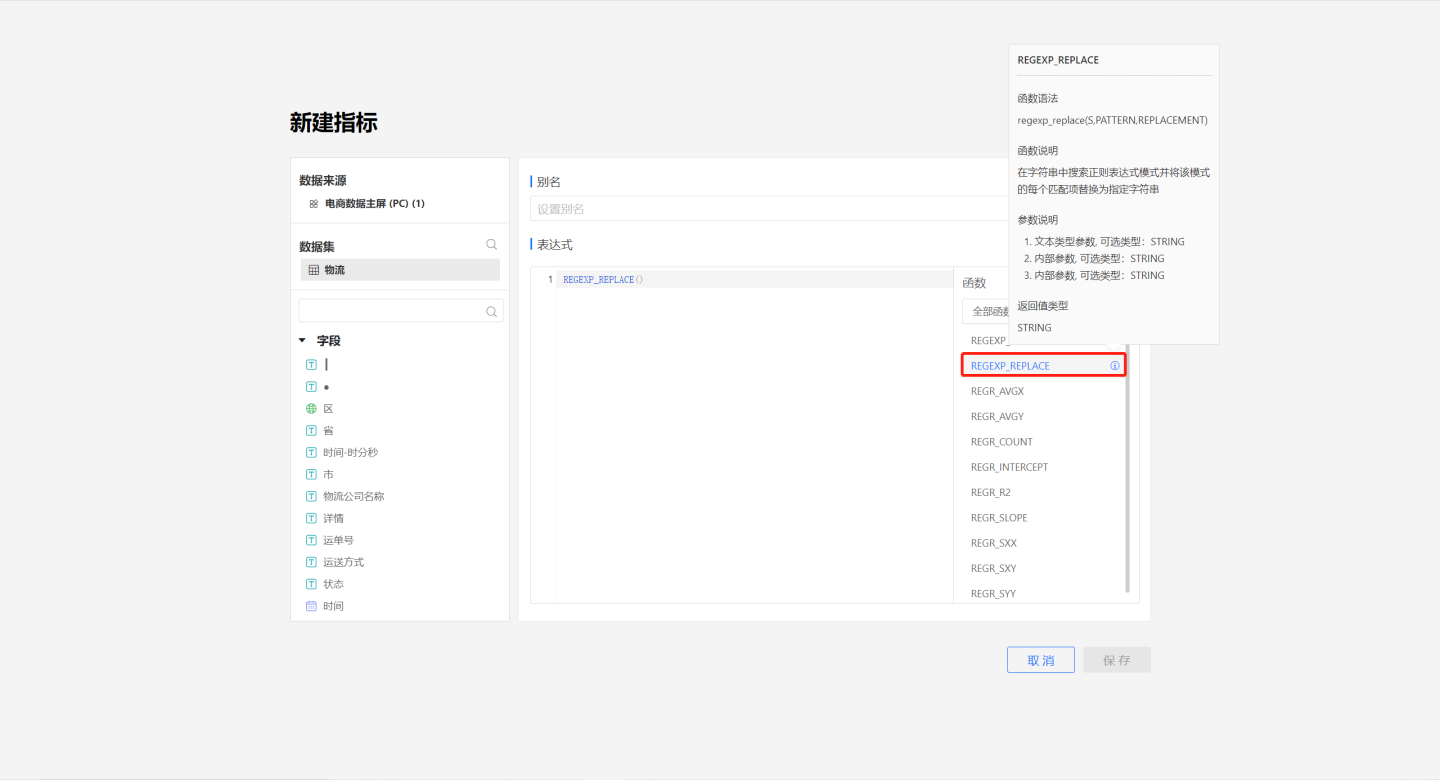The height and width of the screenshot is (780, 1440).
Task: Click the text-type icon beside 运单号
Action: pyautogui.click(x=311, y=540)
